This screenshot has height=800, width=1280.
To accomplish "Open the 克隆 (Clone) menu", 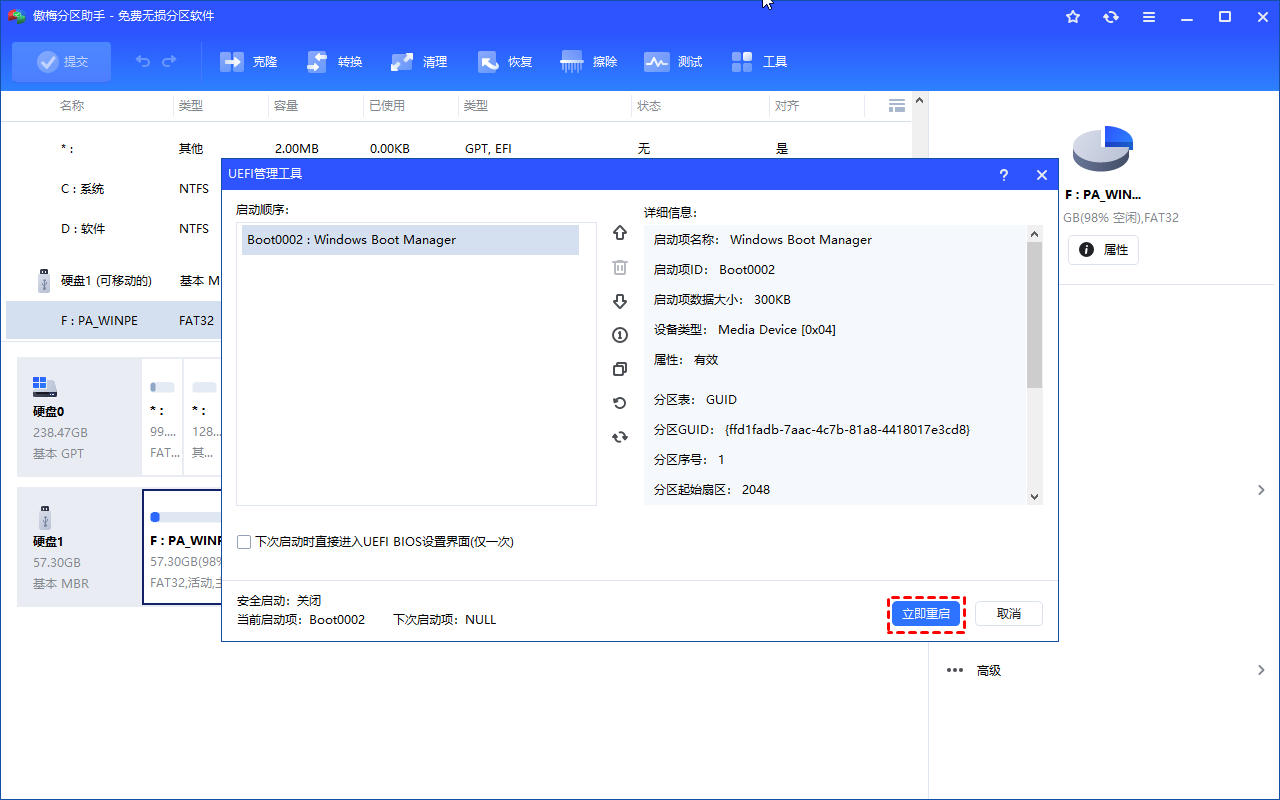I will (x=249, y=62).
